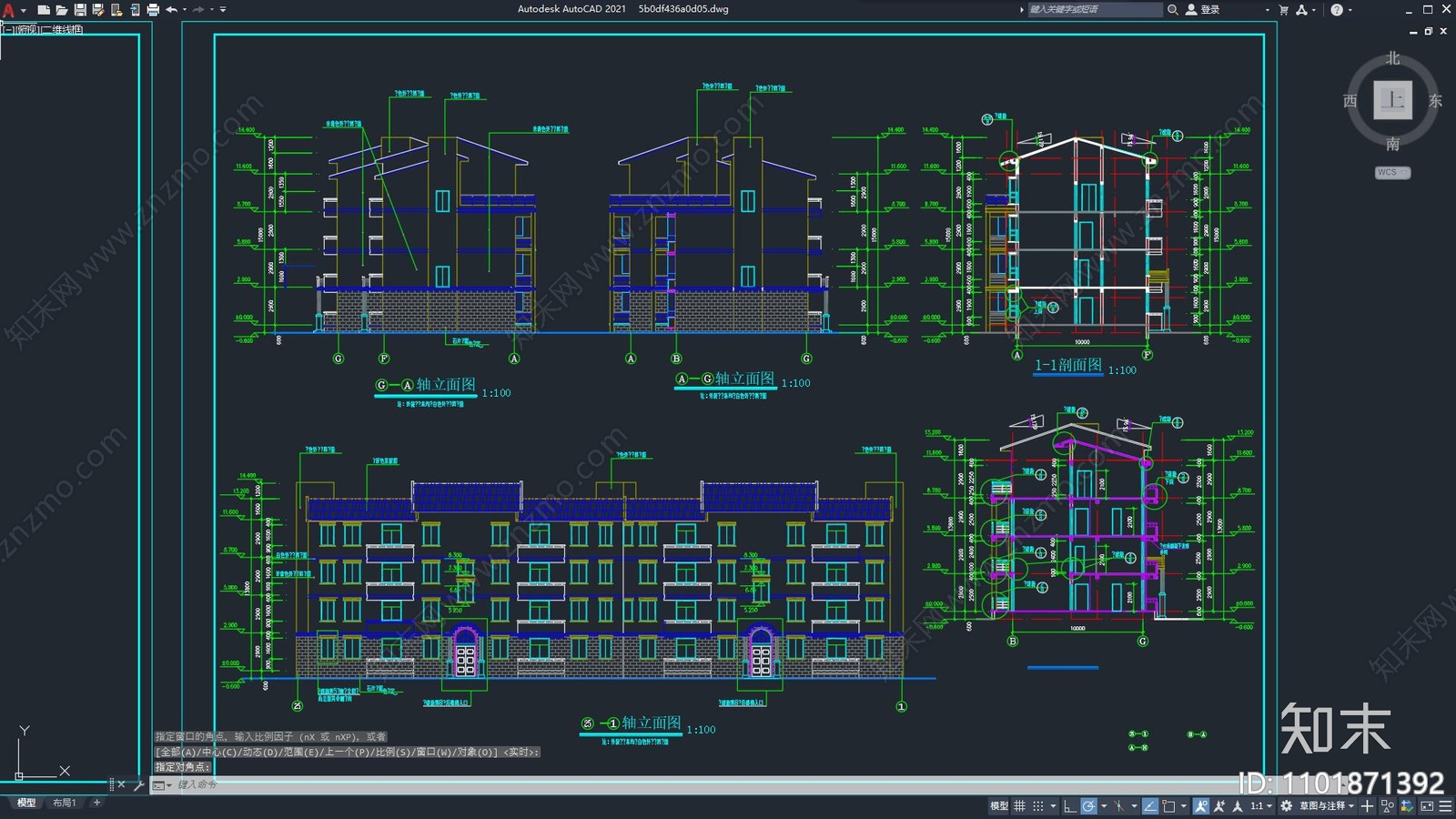The image size is (1456, 819).
Task: Rotate view to west via 西 label
Action: point(1350,101)
